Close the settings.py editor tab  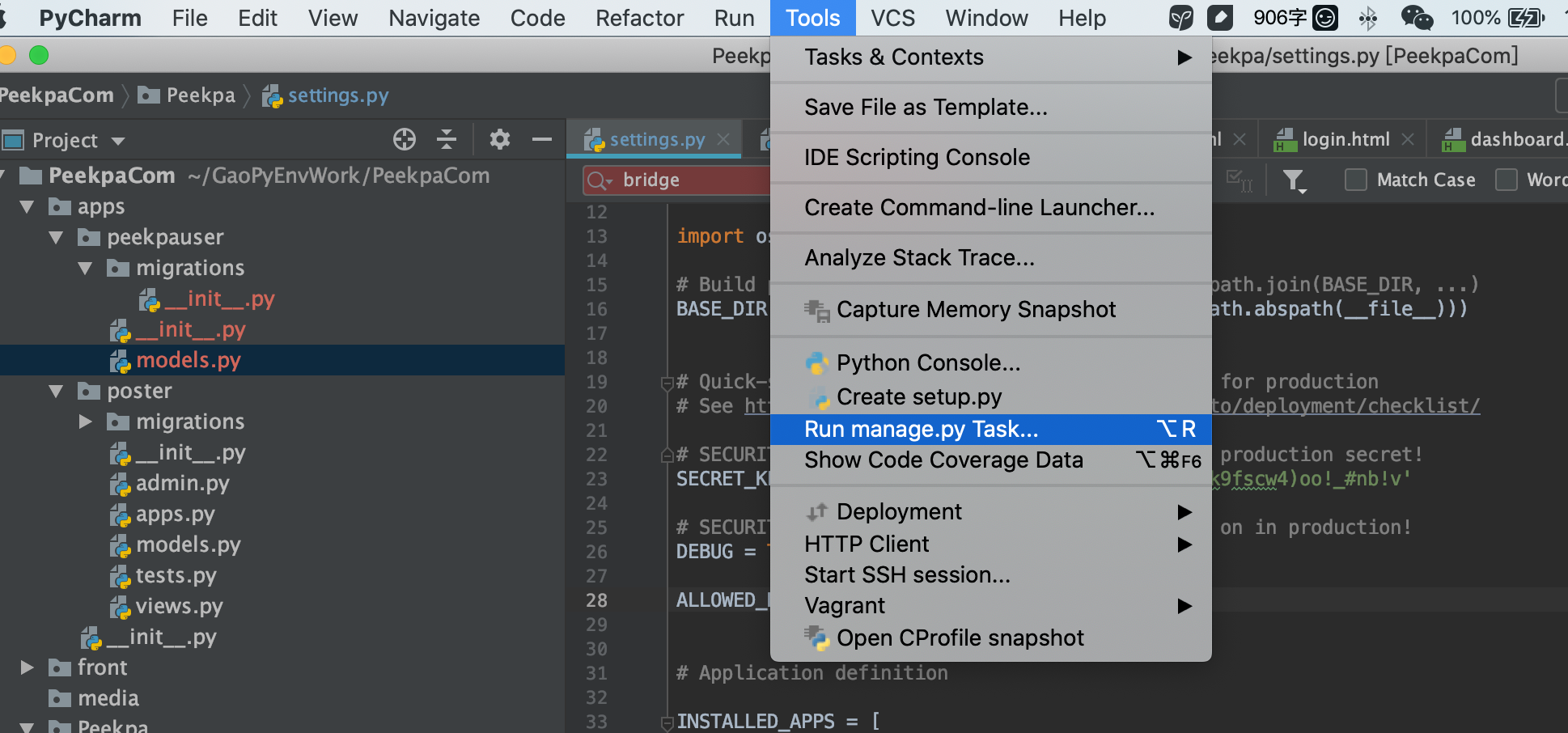724,139
